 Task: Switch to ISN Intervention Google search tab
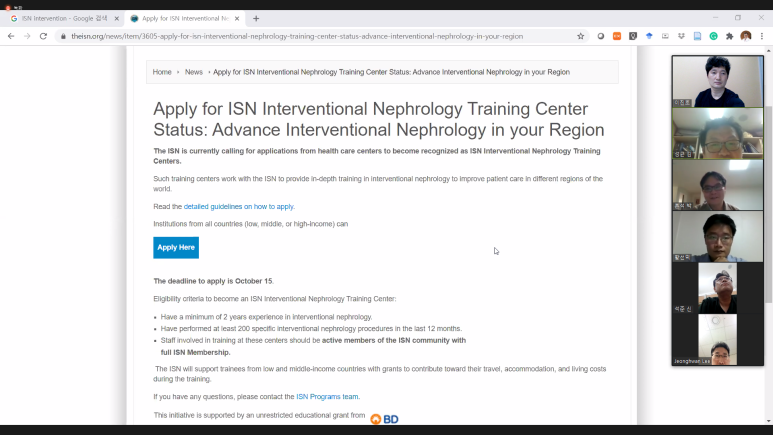tap(64, 18)
